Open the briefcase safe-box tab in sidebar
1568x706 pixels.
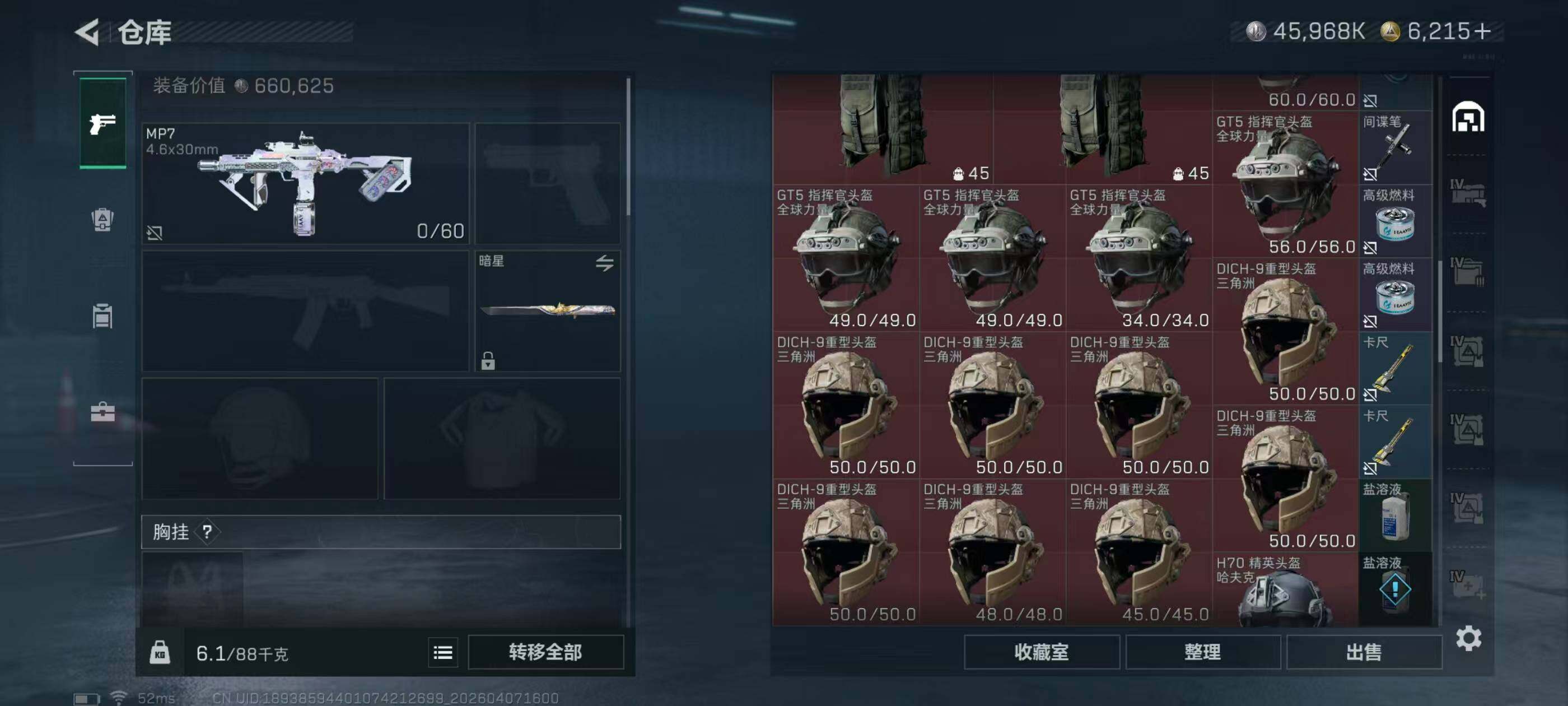(102, 412)
